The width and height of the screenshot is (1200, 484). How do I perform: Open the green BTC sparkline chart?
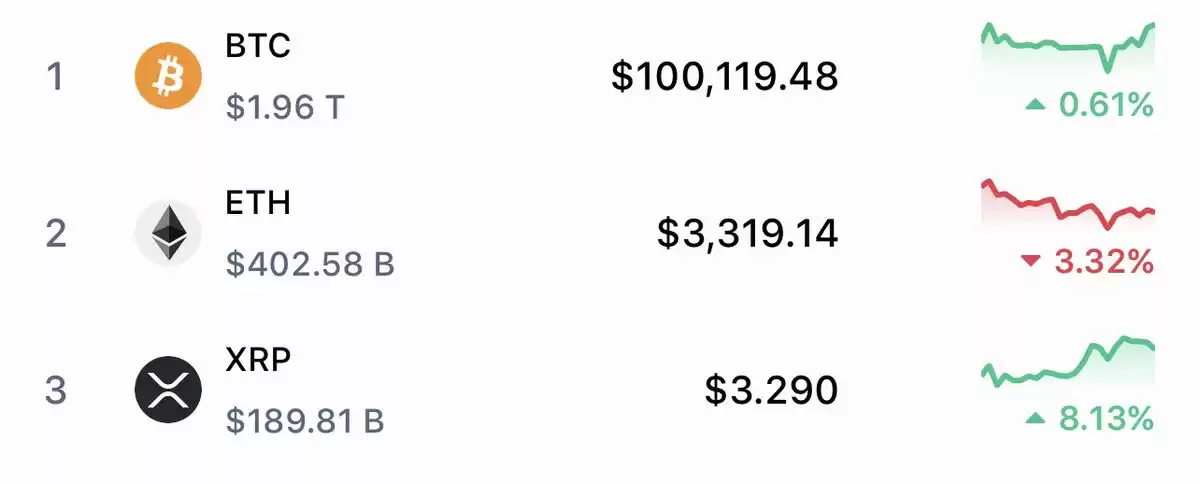[1068, 50]
